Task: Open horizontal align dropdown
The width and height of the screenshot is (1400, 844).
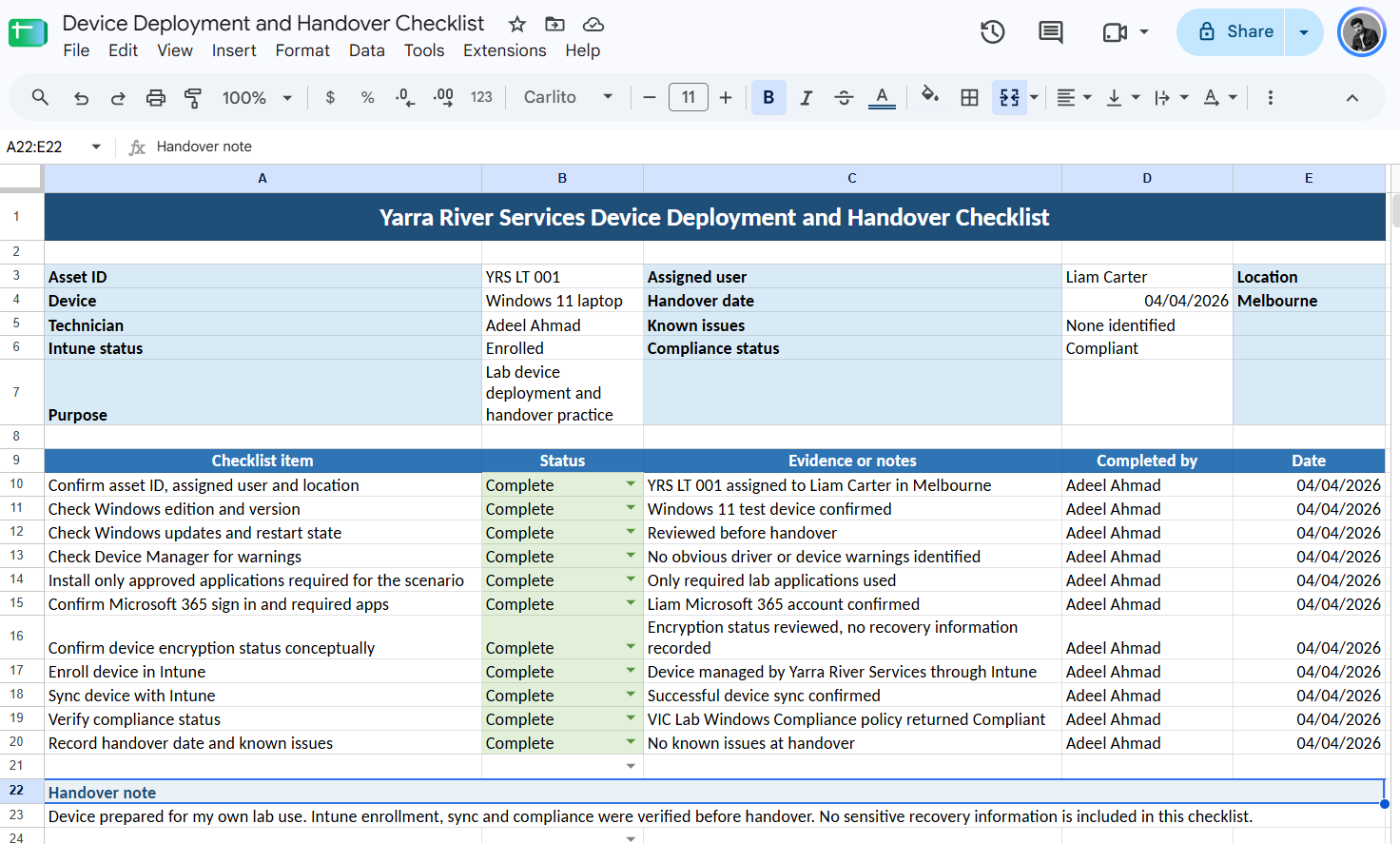Action: click(x=1074, y=97)
